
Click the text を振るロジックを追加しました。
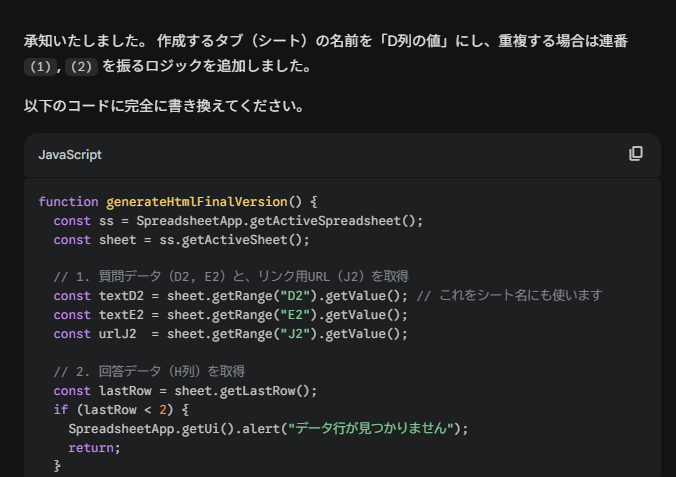tap(207, 66)
